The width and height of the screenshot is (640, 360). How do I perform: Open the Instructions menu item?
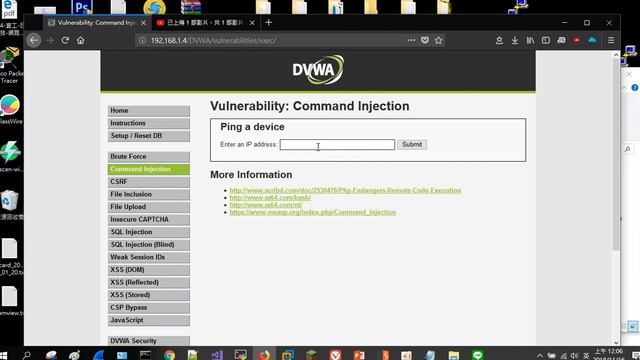pos(149,123)
